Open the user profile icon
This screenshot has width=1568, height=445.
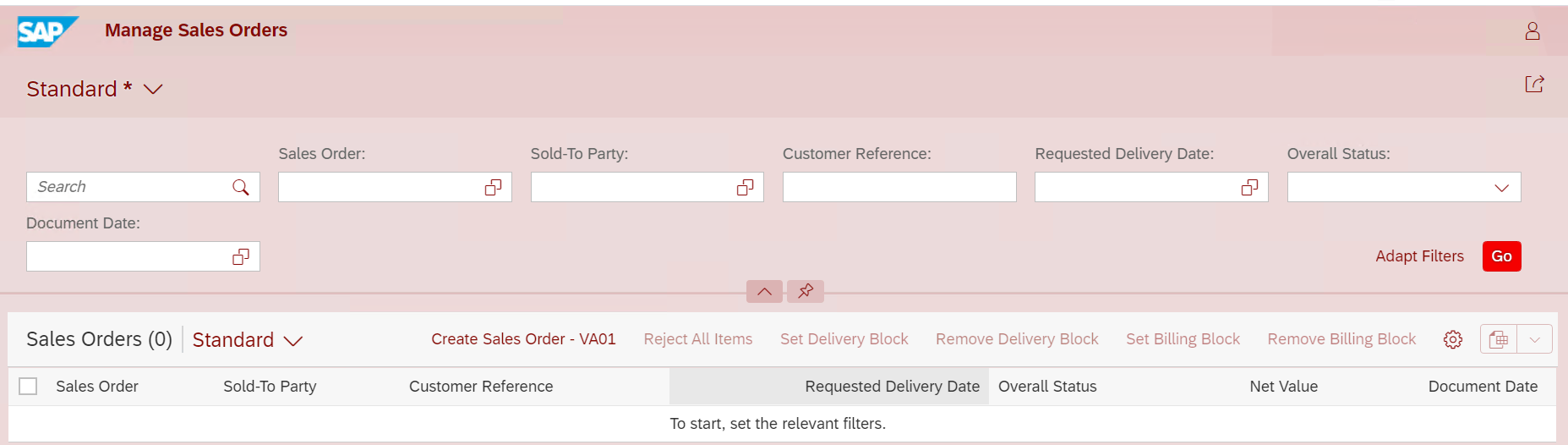1532,31
